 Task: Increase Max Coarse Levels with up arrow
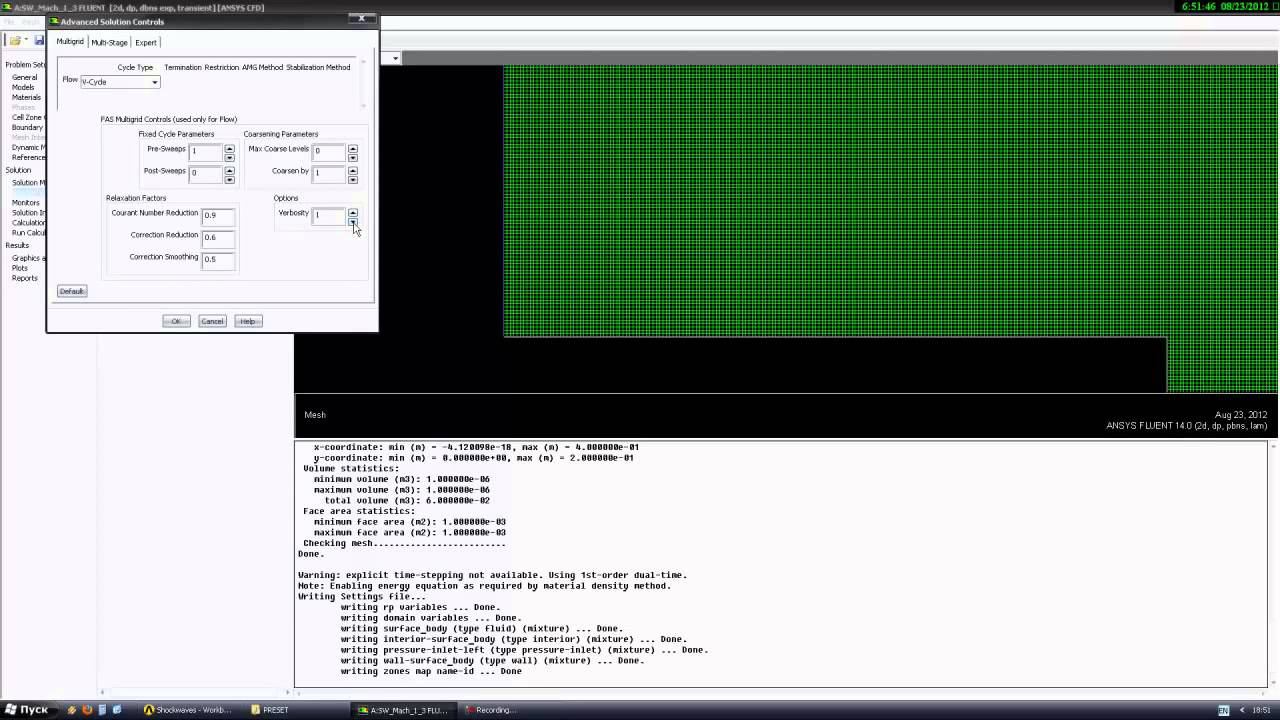pos(352,148)
